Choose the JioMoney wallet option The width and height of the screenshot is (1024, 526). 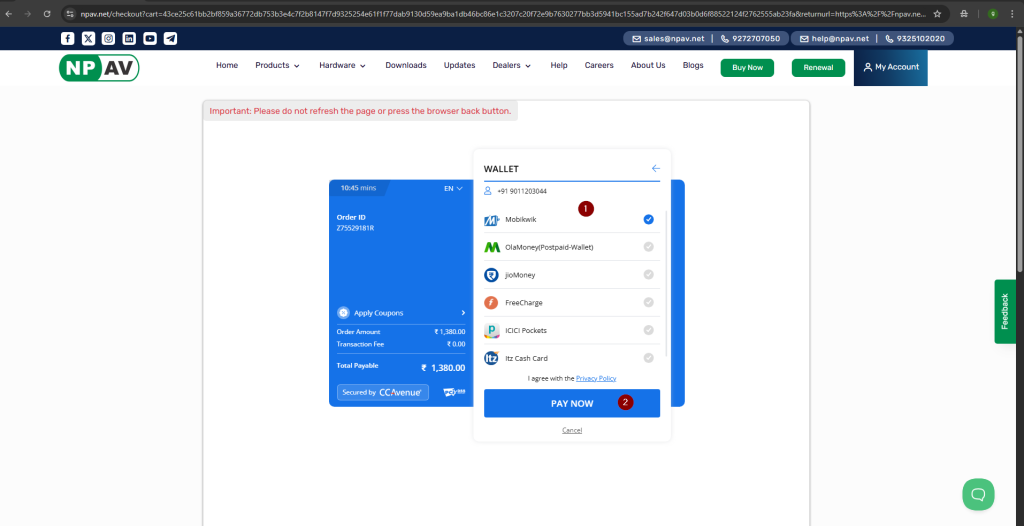pyautogui.click(x=648, y=275)
